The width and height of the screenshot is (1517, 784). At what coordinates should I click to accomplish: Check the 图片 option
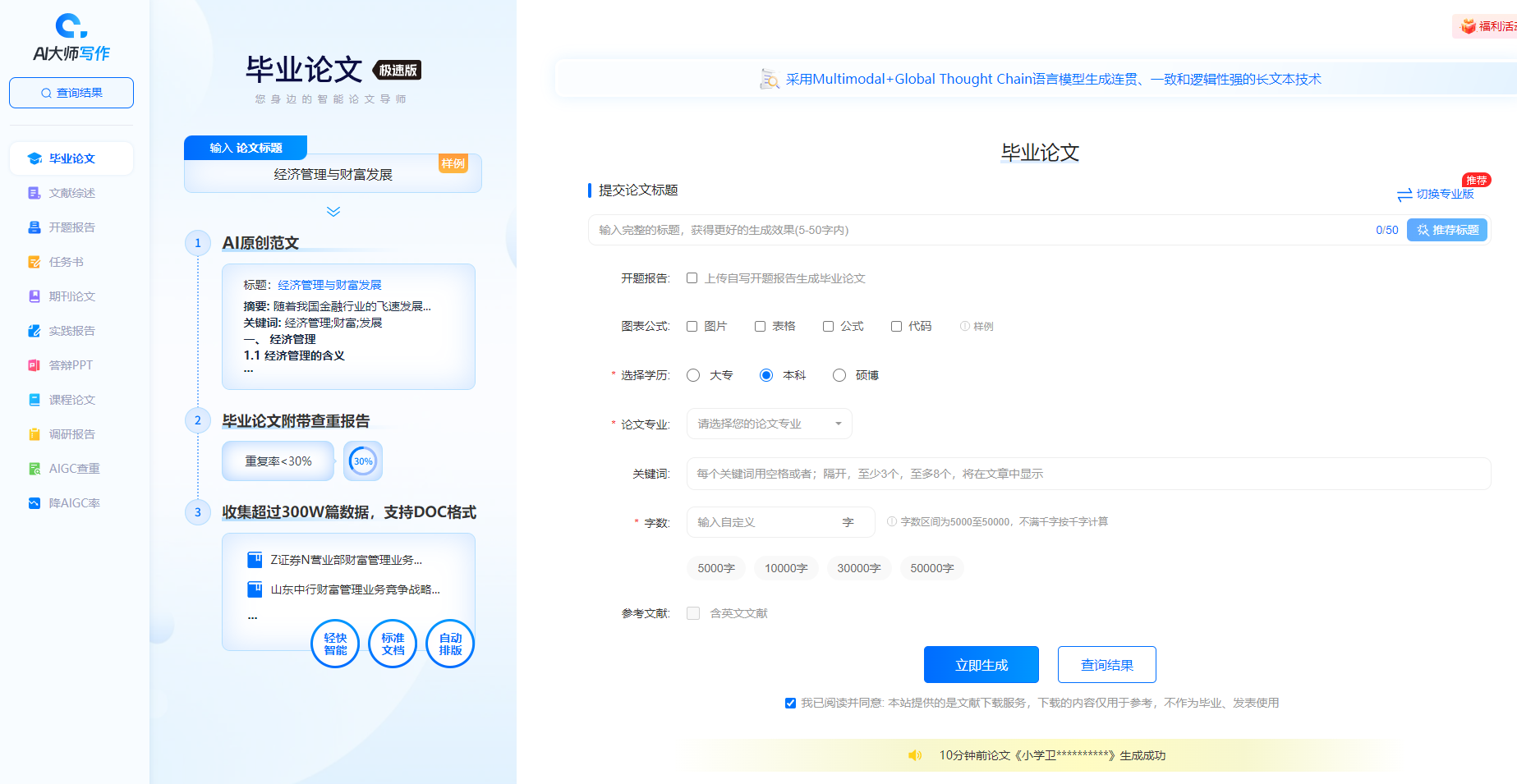coord(692,326)
